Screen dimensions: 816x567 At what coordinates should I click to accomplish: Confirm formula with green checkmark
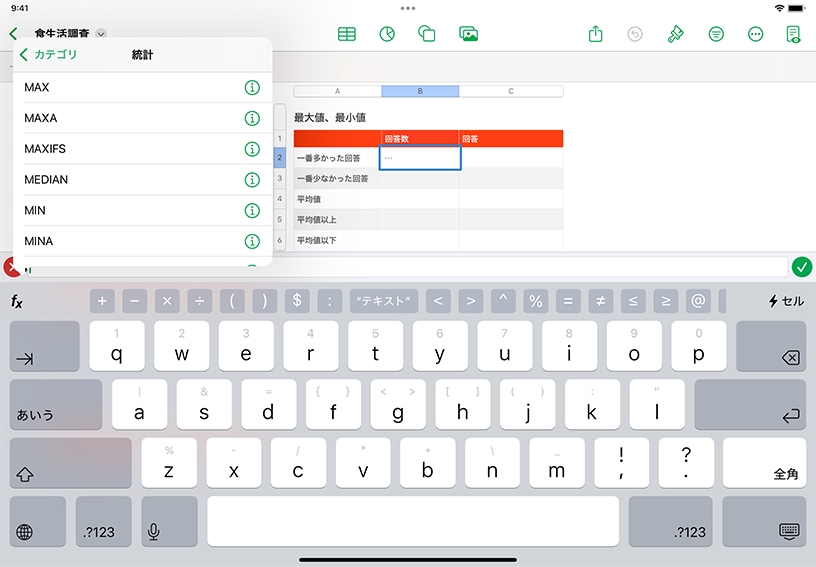tap(801, 267)
